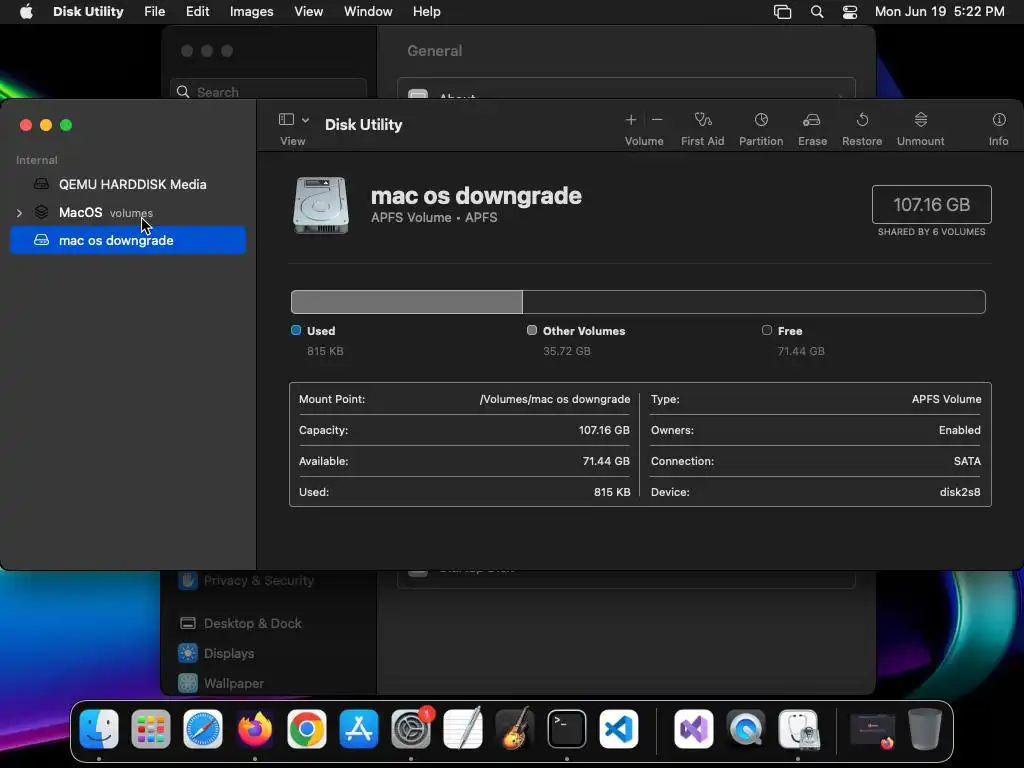Click the Connection value SATA
The width and height of the screenshot is (1024, 768).
[x=967, y=461]
